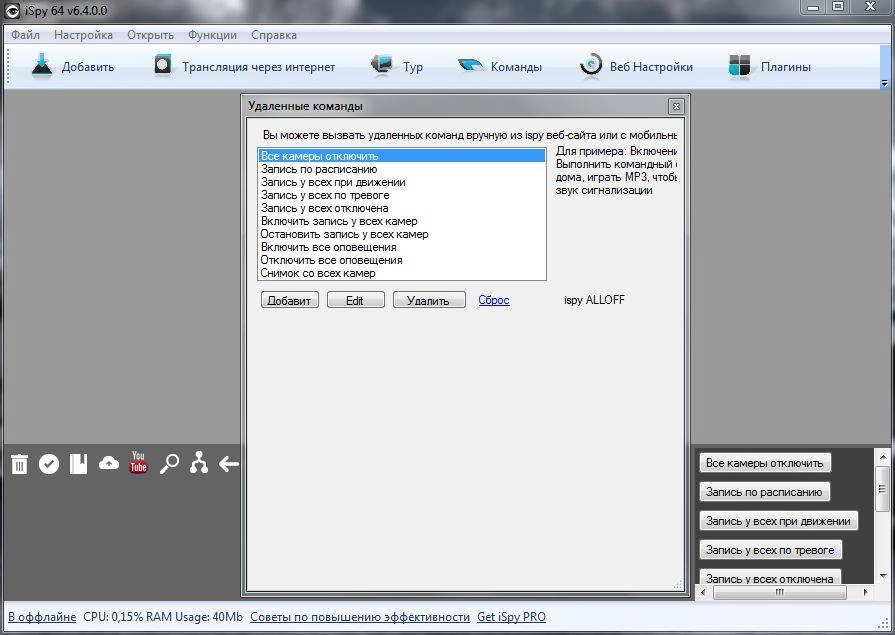Select 'Снимок со всех камер' list row

point(402,273)
